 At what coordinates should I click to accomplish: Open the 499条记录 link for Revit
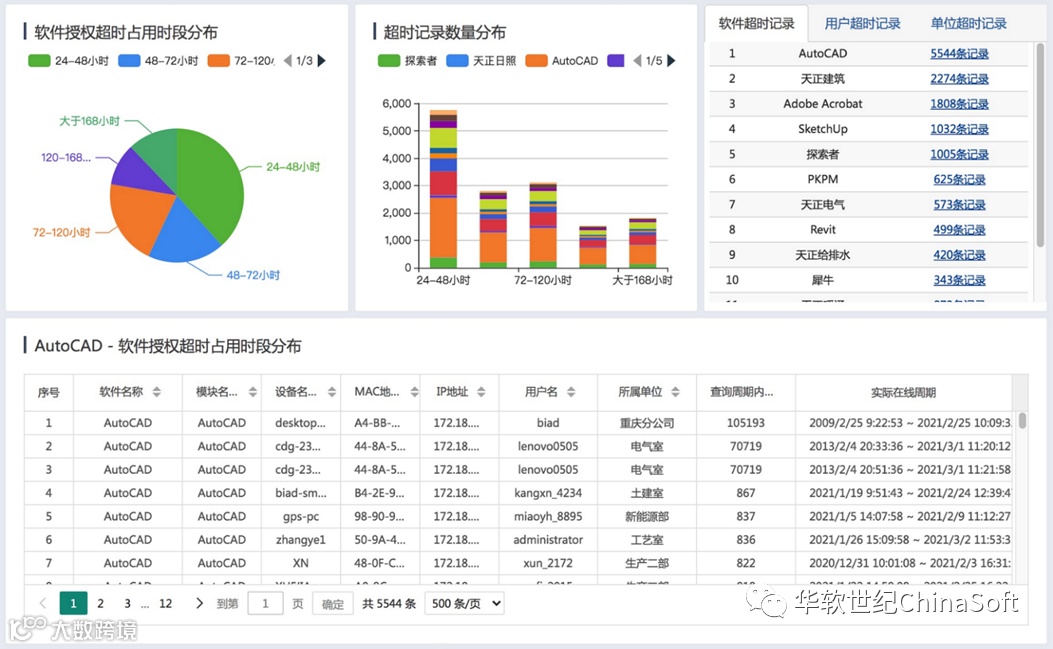click(x=959, y=230)
